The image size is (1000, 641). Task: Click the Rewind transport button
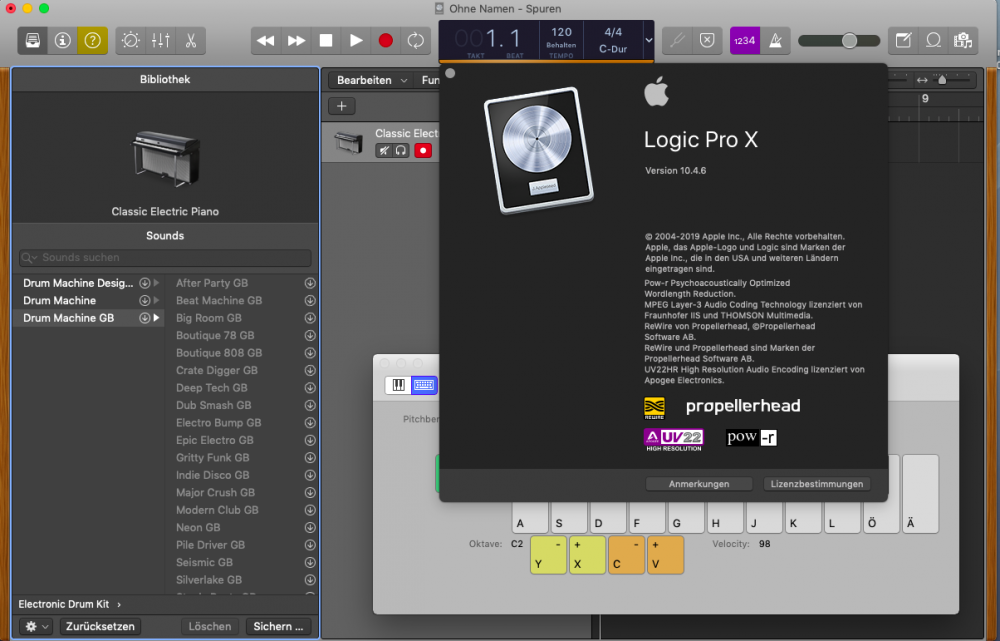click(x=266, y=41)
